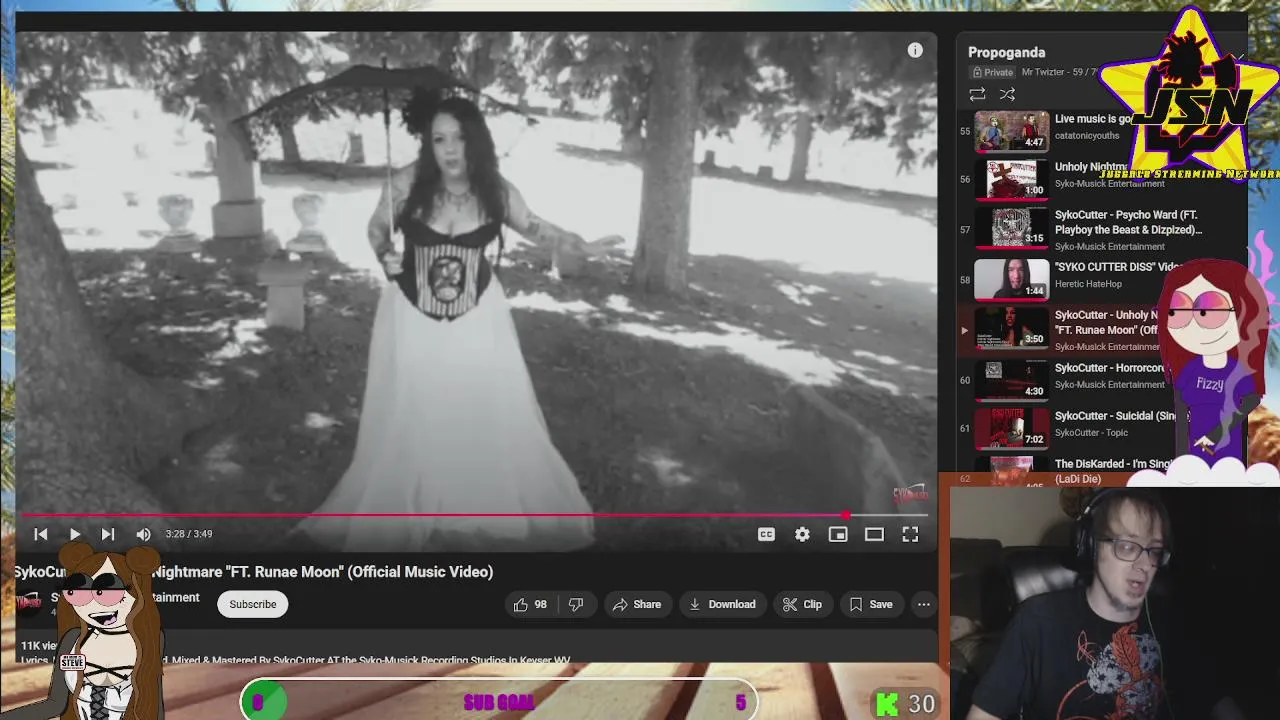1280x720 pixels.
Task: Play SykoCutter - Psycho Ward video
Action: pos(1128,222)
